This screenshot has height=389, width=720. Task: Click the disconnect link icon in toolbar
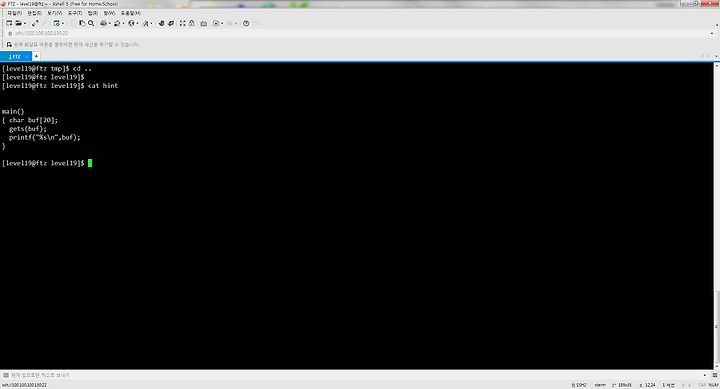(35, 23)
